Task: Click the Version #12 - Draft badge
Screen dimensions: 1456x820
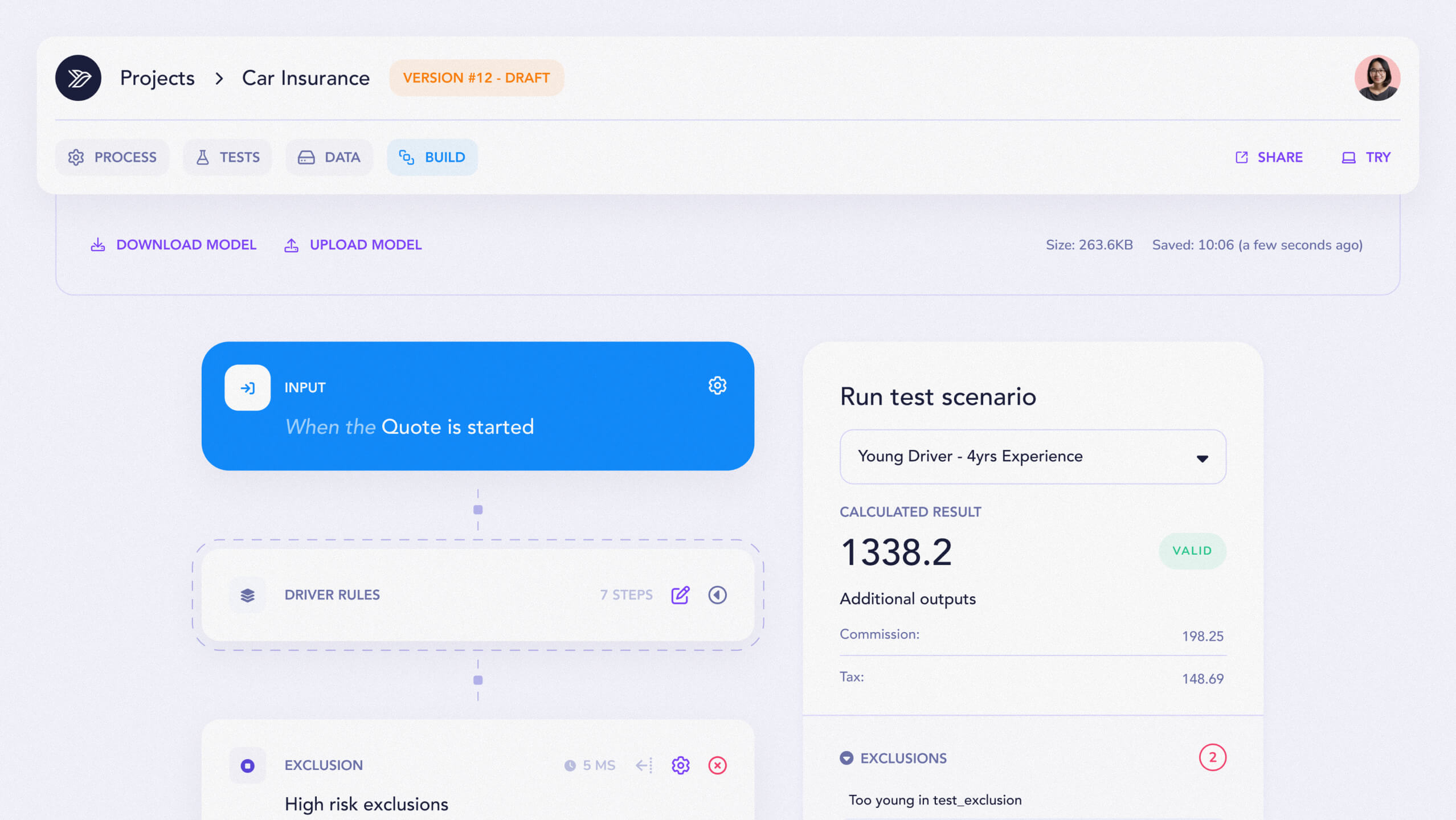Action: pos(476,78)
